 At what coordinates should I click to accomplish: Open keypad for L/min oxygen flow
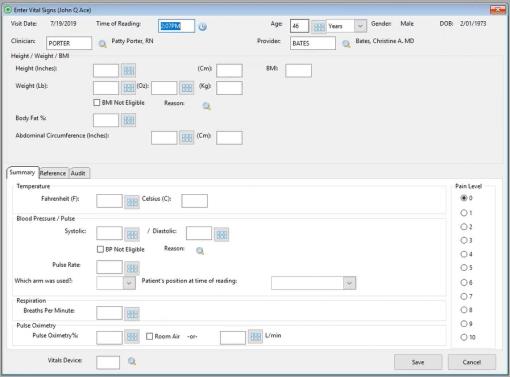point(256,336)
